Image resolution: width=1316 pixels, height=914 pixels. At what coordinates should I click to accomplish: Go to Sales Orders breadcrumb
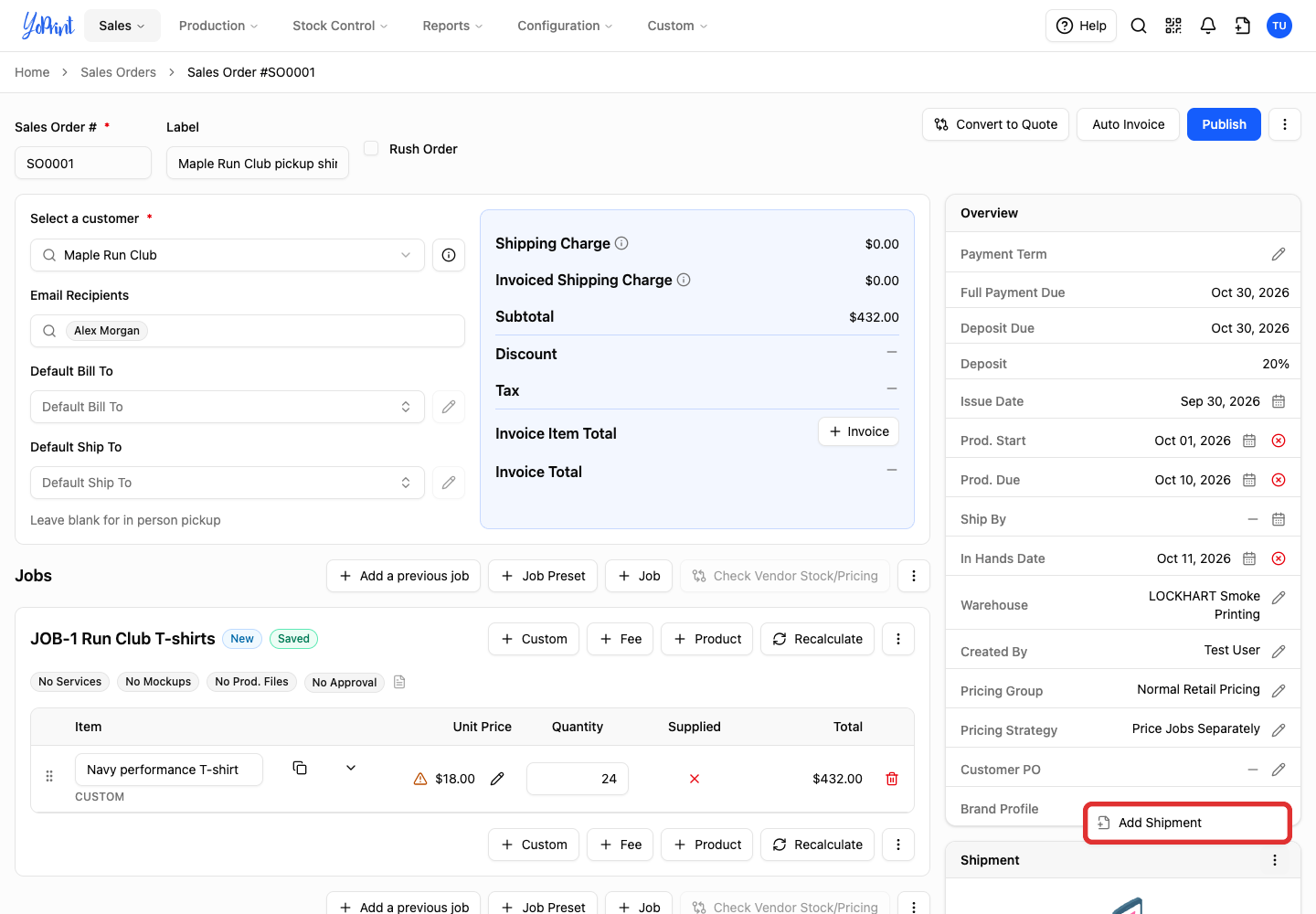pyautogui.click(x=118, y=72)
